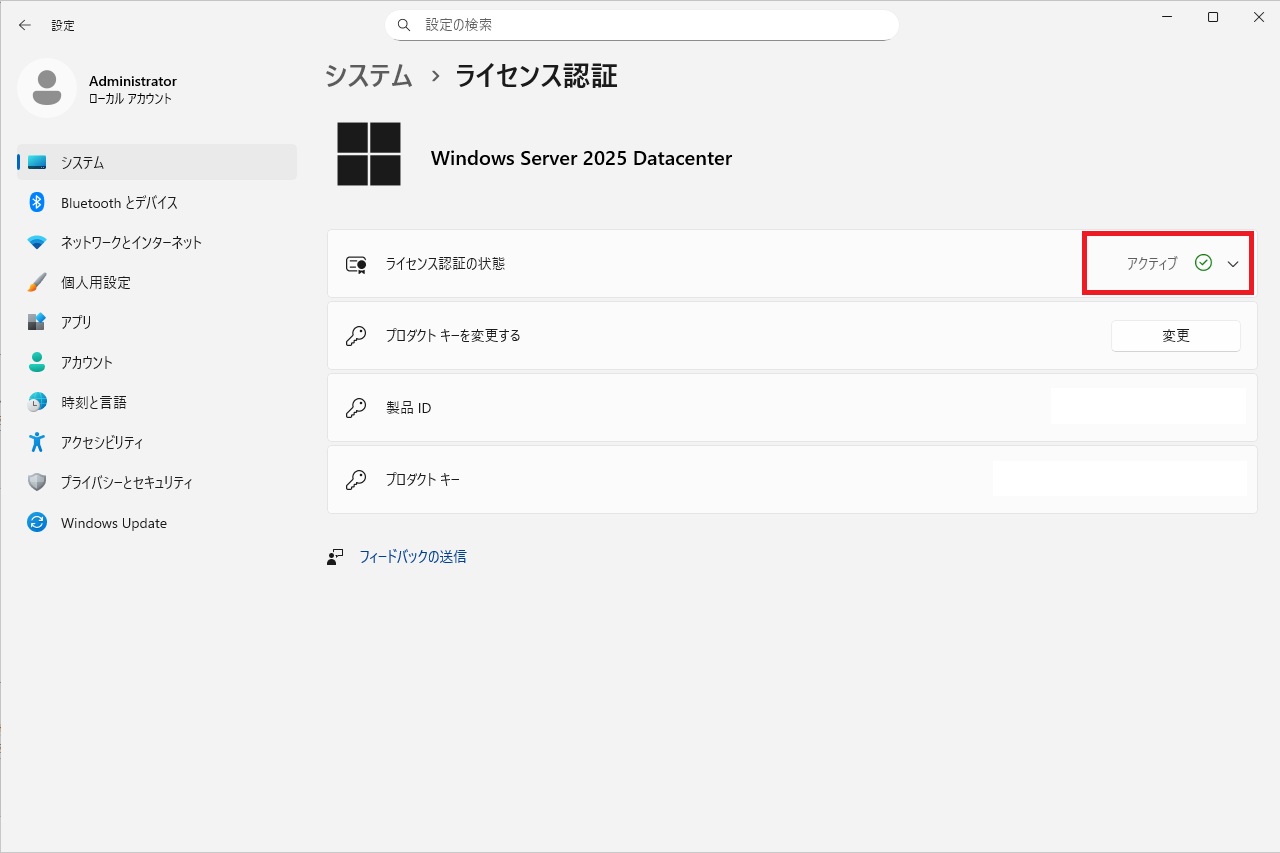Go to アクセシビリティ settings

(x=157, y=442)
